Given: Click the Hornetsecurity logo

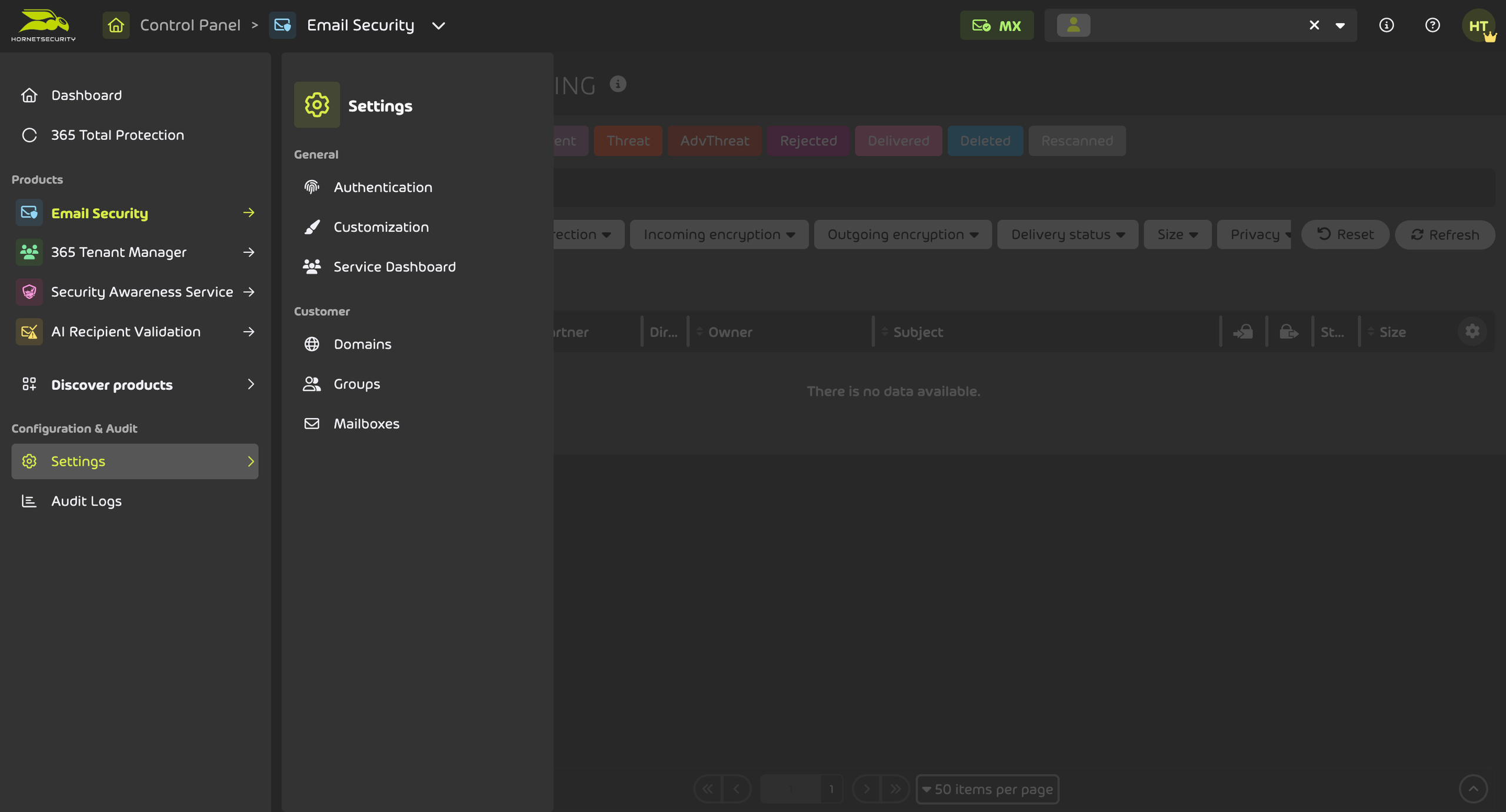Looking at the screenshot, I should tap(44, 25).
